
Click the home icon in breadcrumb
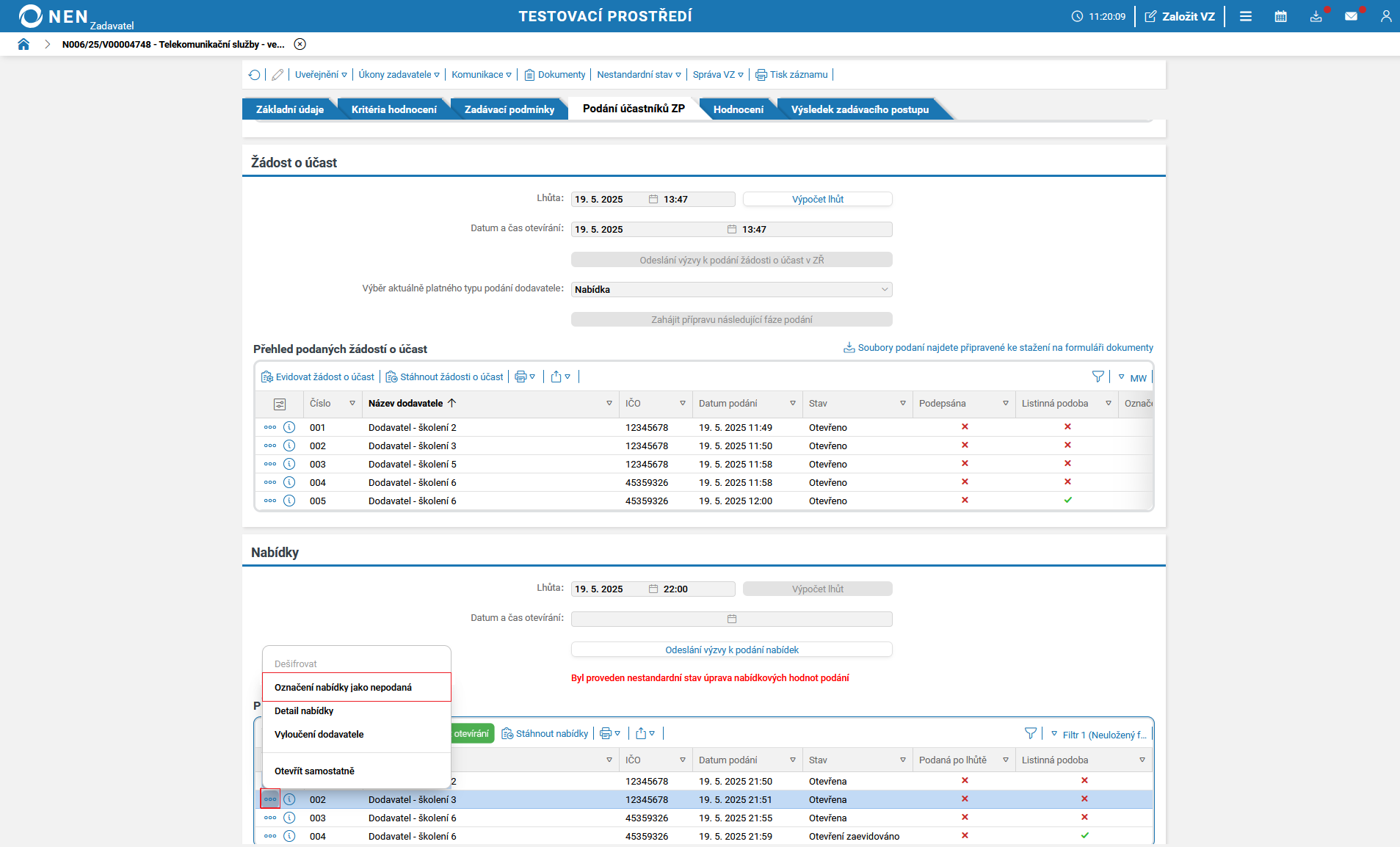[x=23, y=44]
